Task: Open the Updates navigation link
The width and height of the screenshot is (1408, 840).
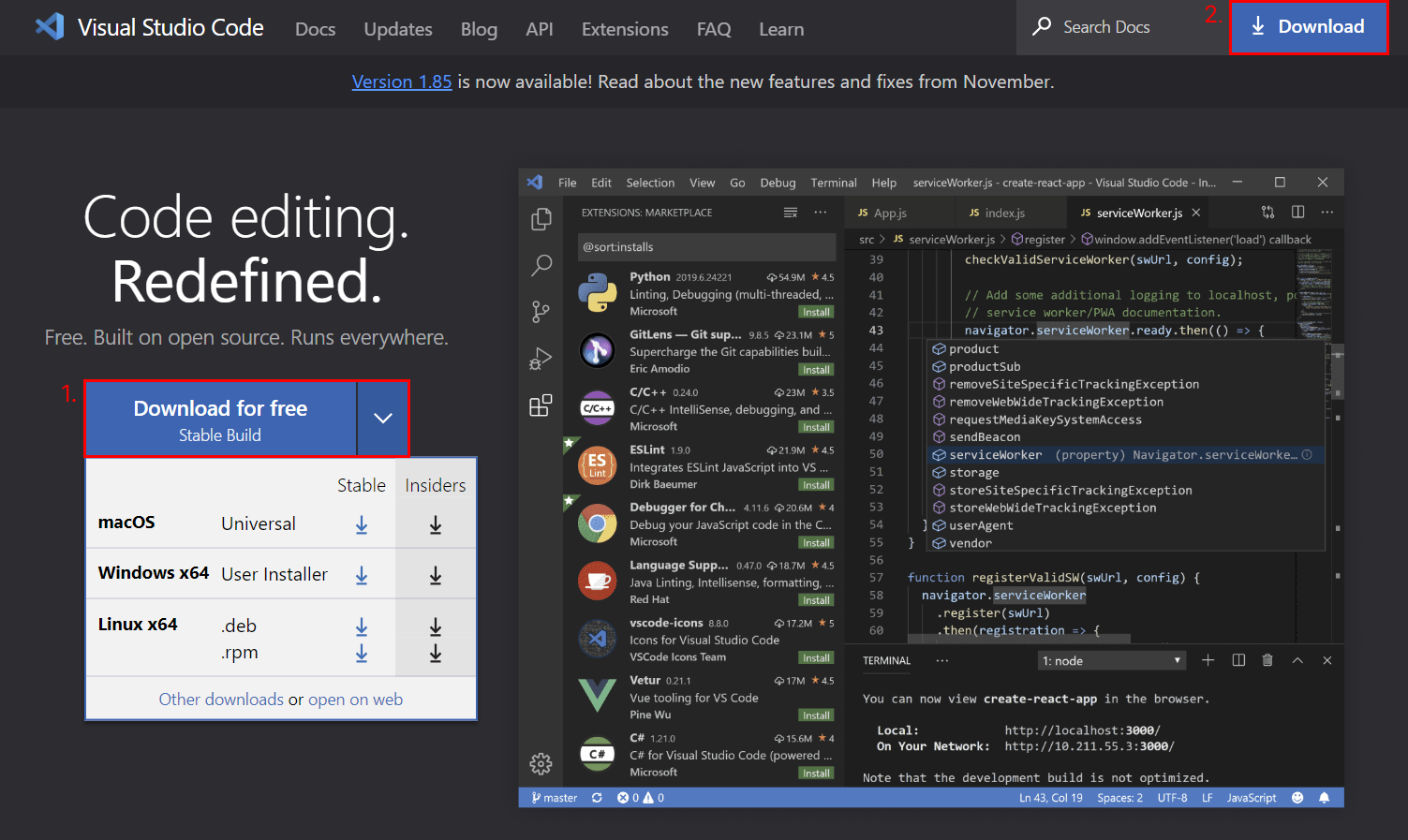Action: click(x=398, y=29)
